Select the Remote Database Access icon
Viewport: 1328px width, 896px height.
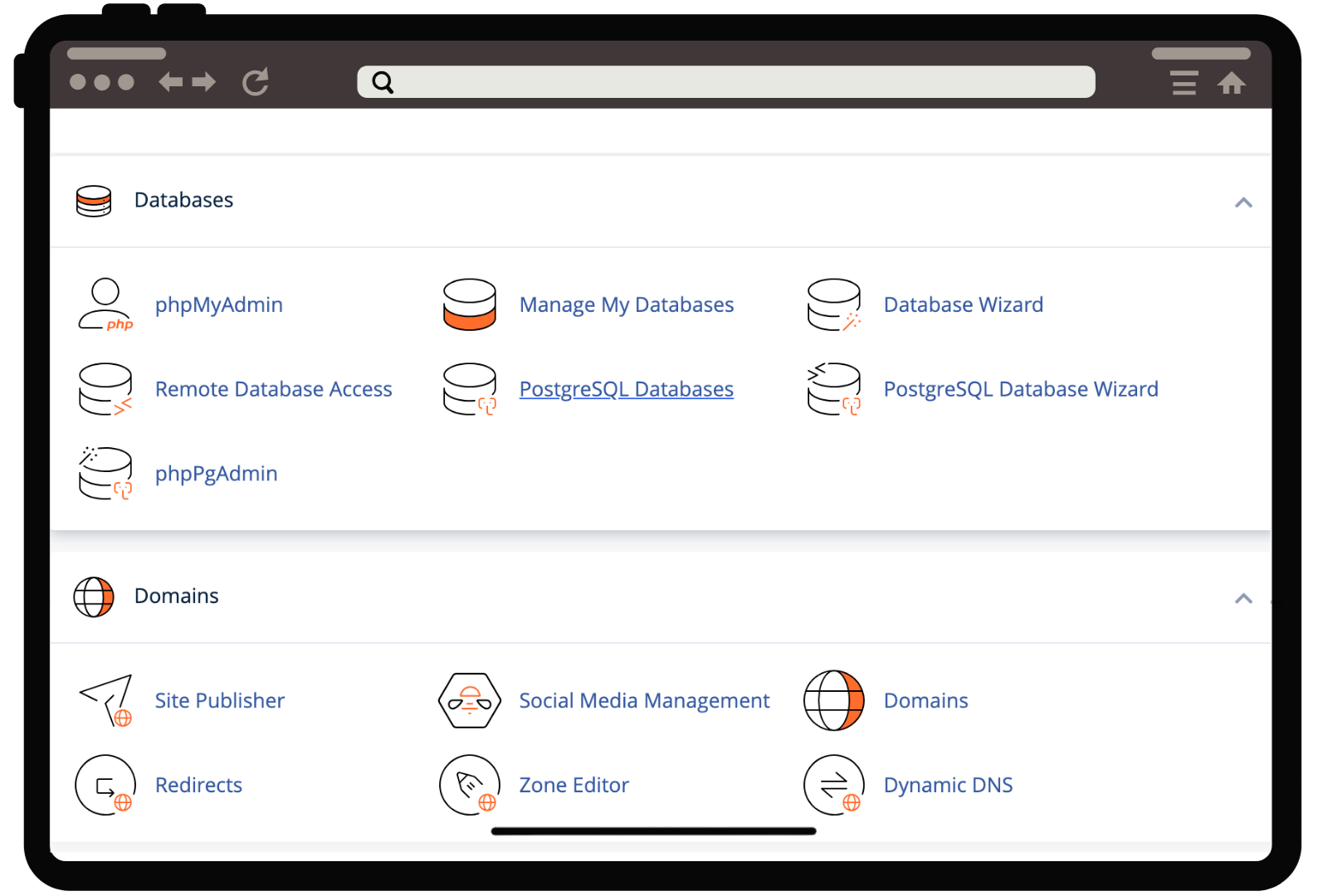click(x=105, y=389)
